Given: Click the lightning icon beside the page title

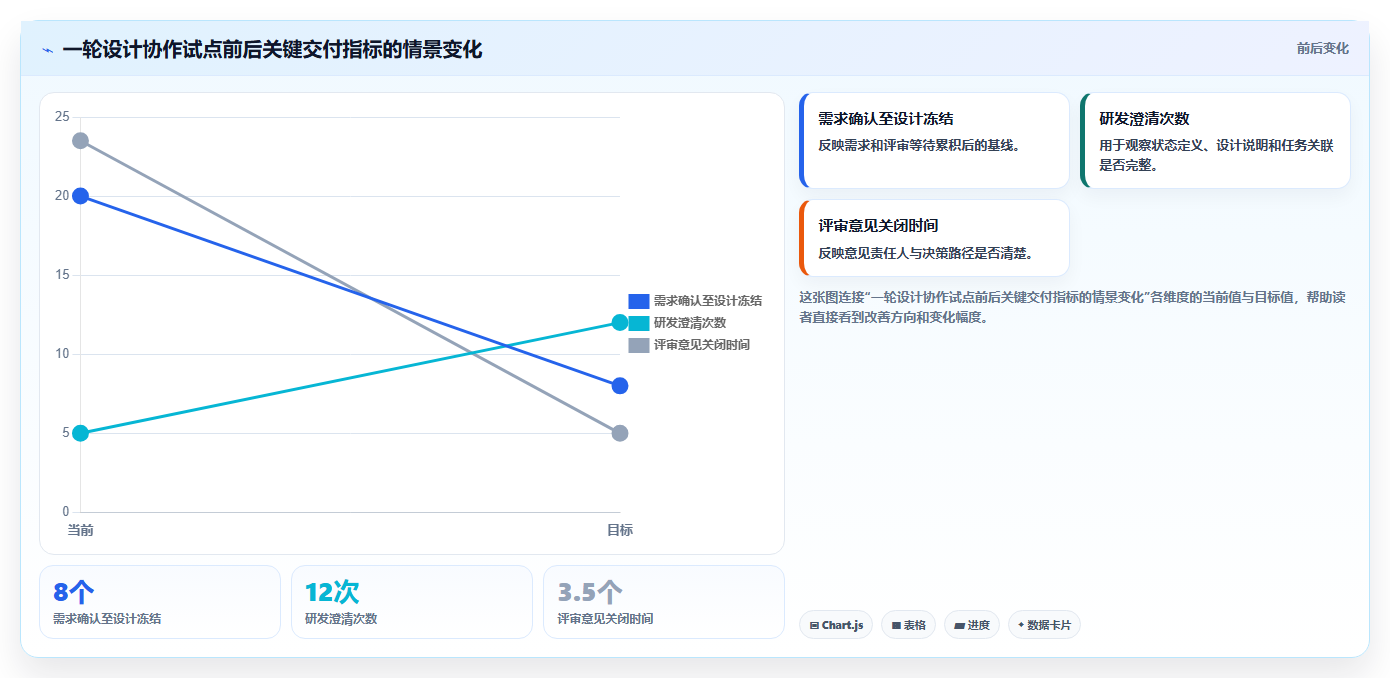Looking at the screenshot, I should point(47,50).
